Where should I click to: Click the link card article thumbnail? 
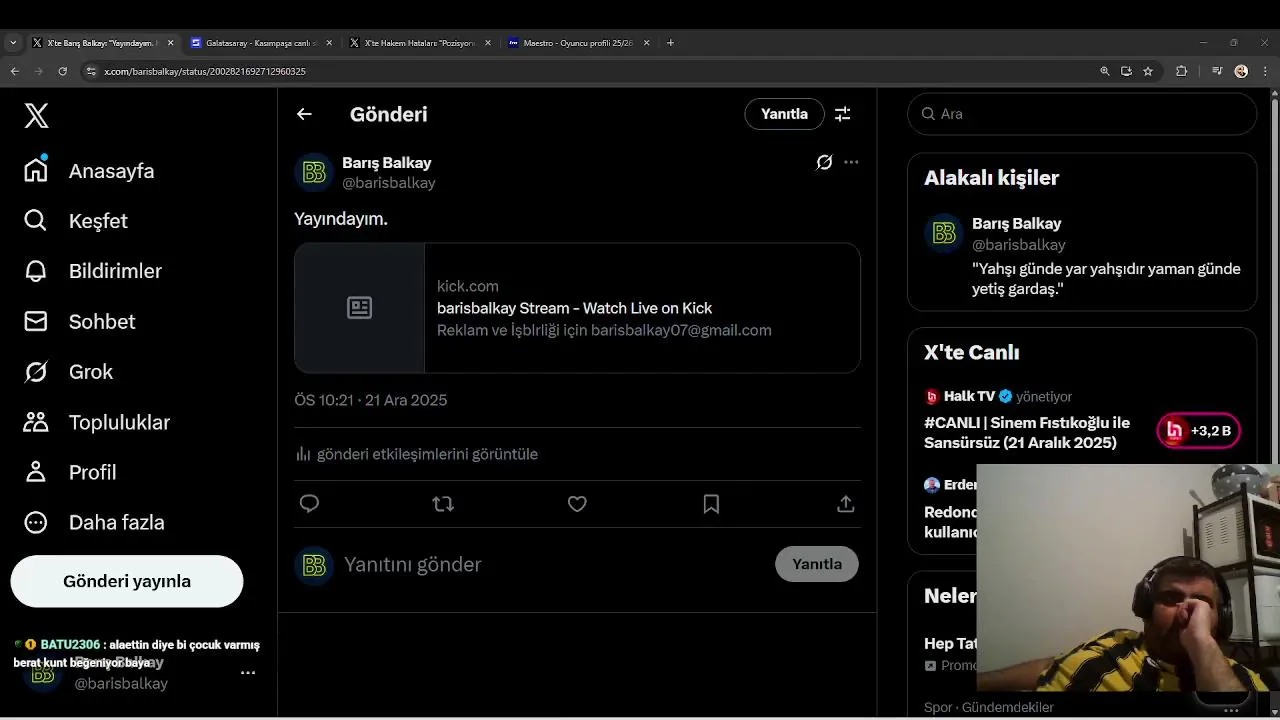(x=360, y=308)
